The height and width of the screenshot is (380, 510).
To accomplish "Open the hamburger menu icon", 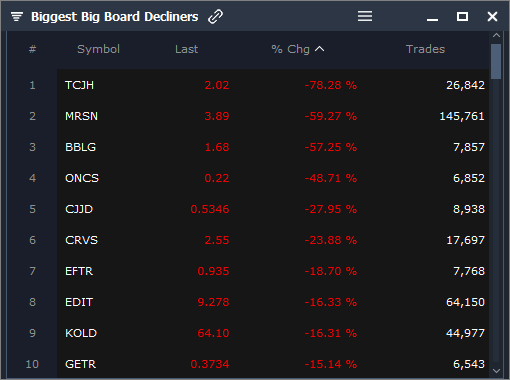I will coord(365,16).
